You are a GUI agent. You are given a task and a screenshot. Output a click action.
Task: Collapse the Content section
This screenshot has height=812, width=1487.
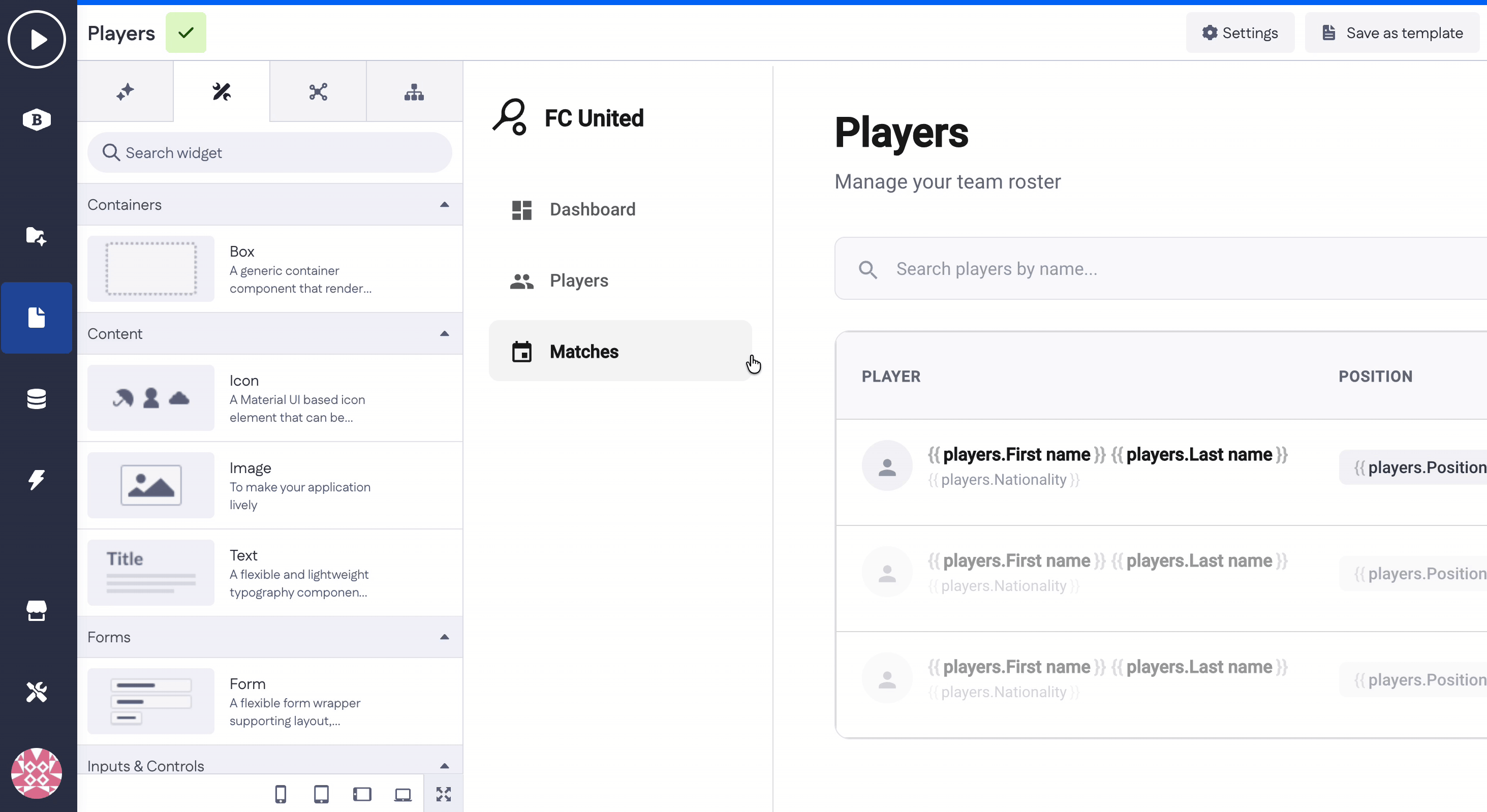click(x=444, y=333)
